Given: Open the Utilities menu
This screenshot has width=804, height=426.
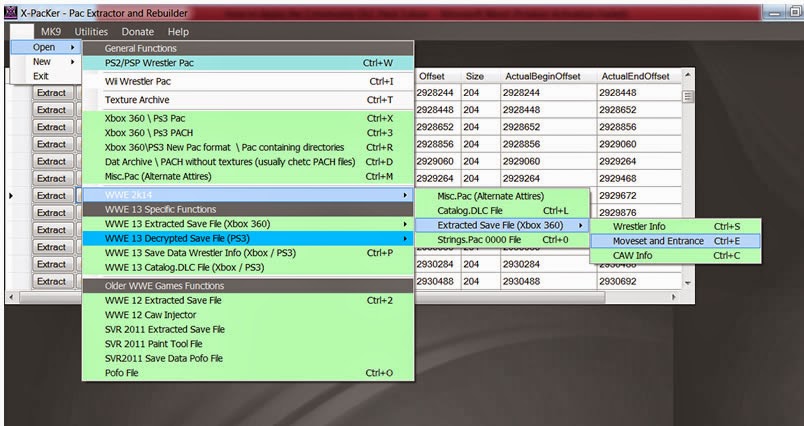Looking at the screenshot, I should coord(91,32).
